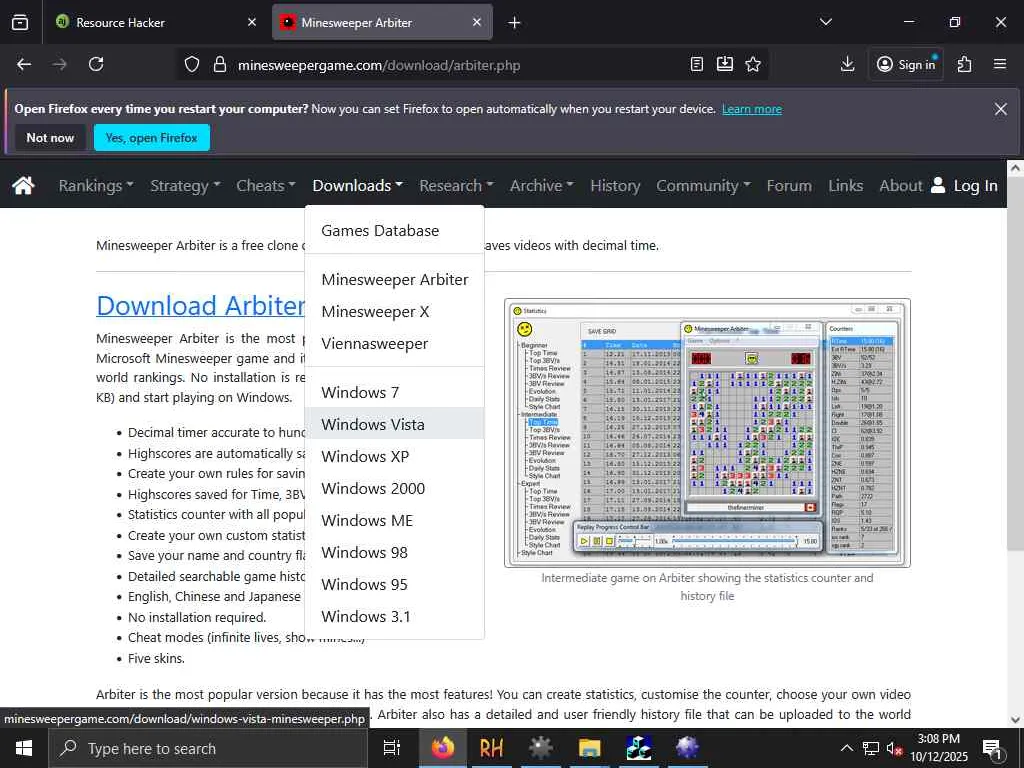The width and height of the screenshot is (1024, 768).
Task: Close the Minesweeper Arbiter tab
Action: pos(477,22)
